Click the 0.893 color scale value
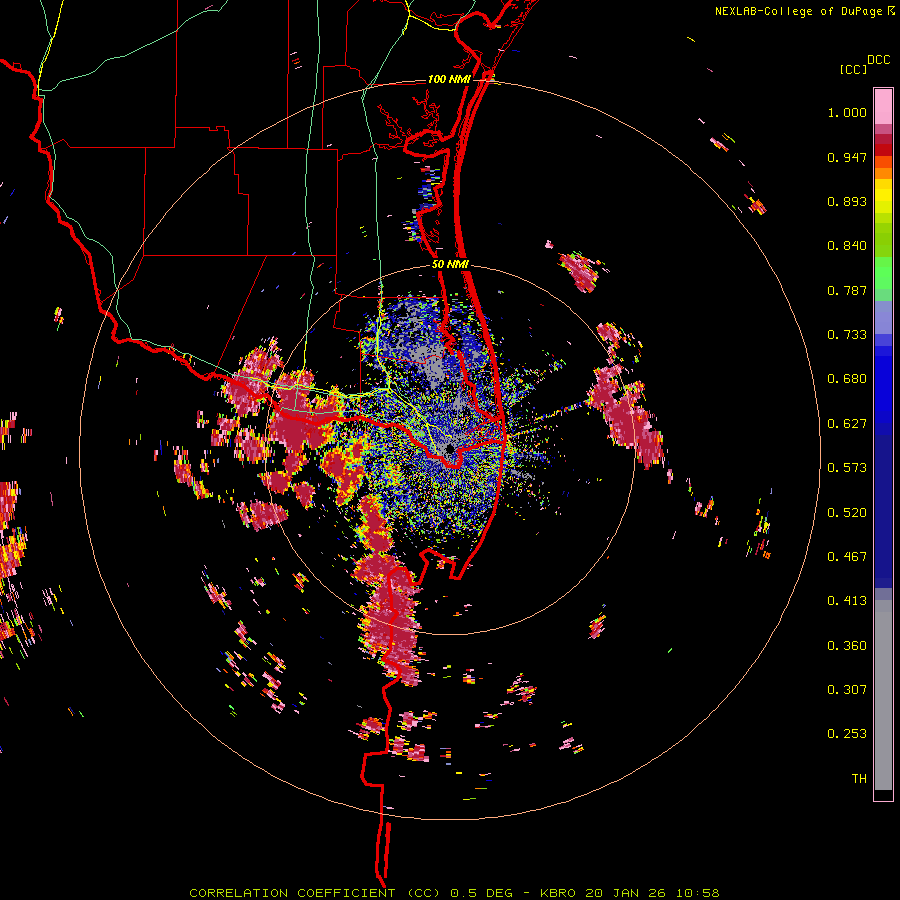900x900 pixels. 847,201
